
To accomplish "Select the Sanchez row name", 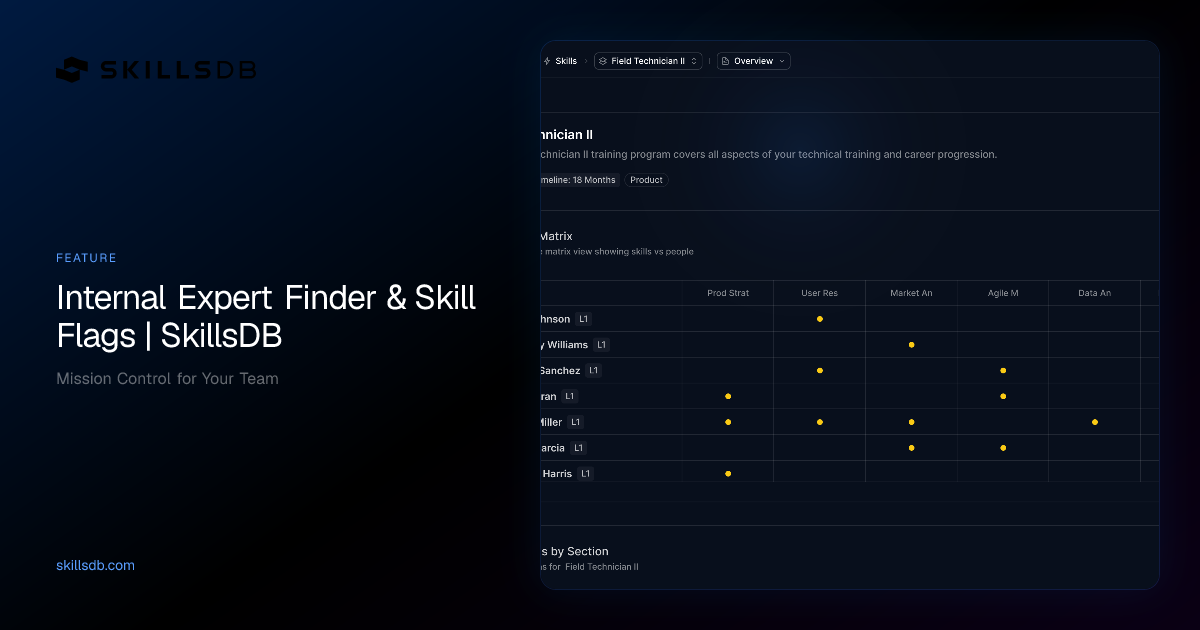I will click(560, 371).
